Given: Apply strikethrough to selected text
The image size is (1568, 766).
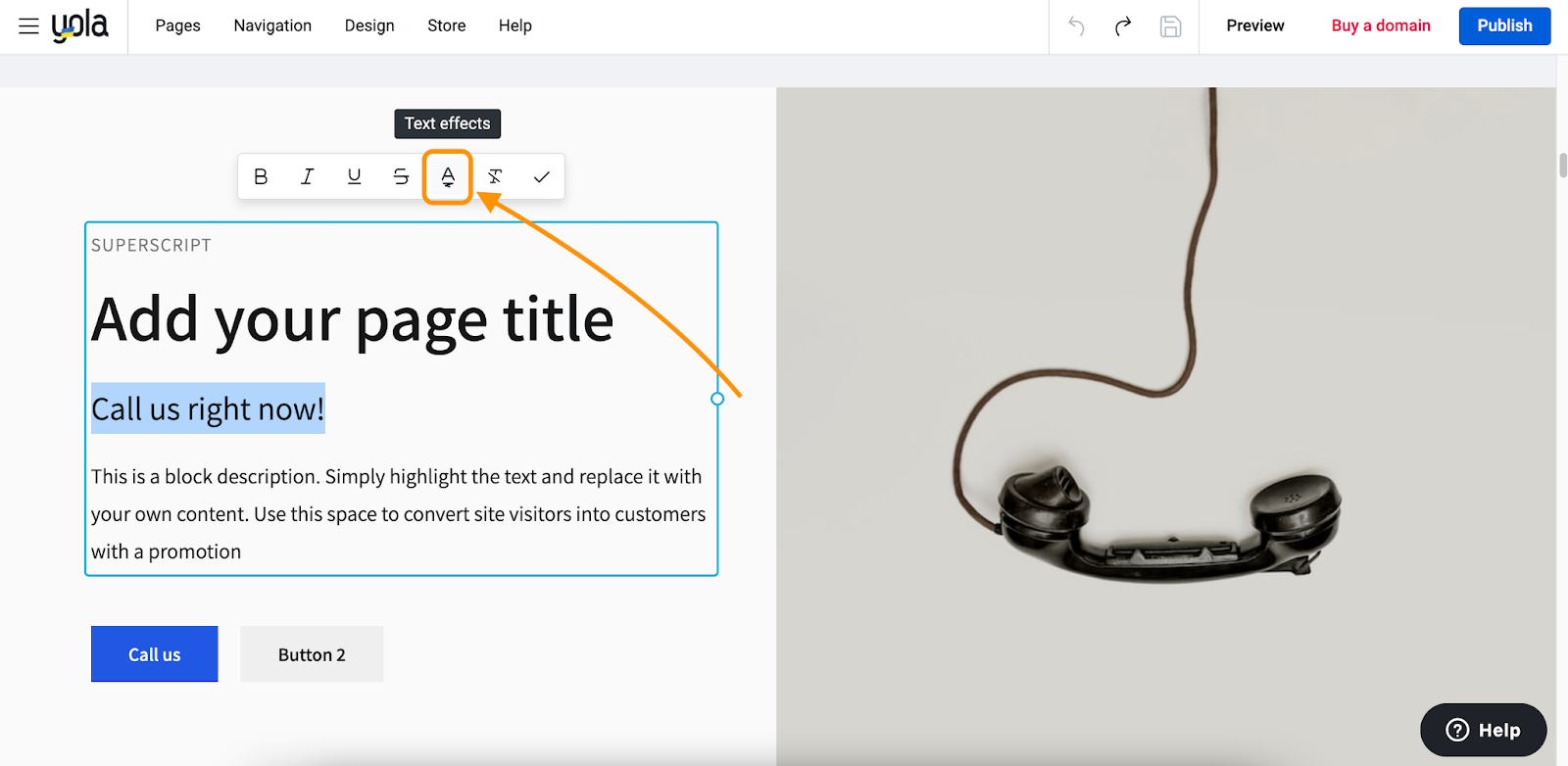Looking at the screenshot, I should [x=401, y=176].
